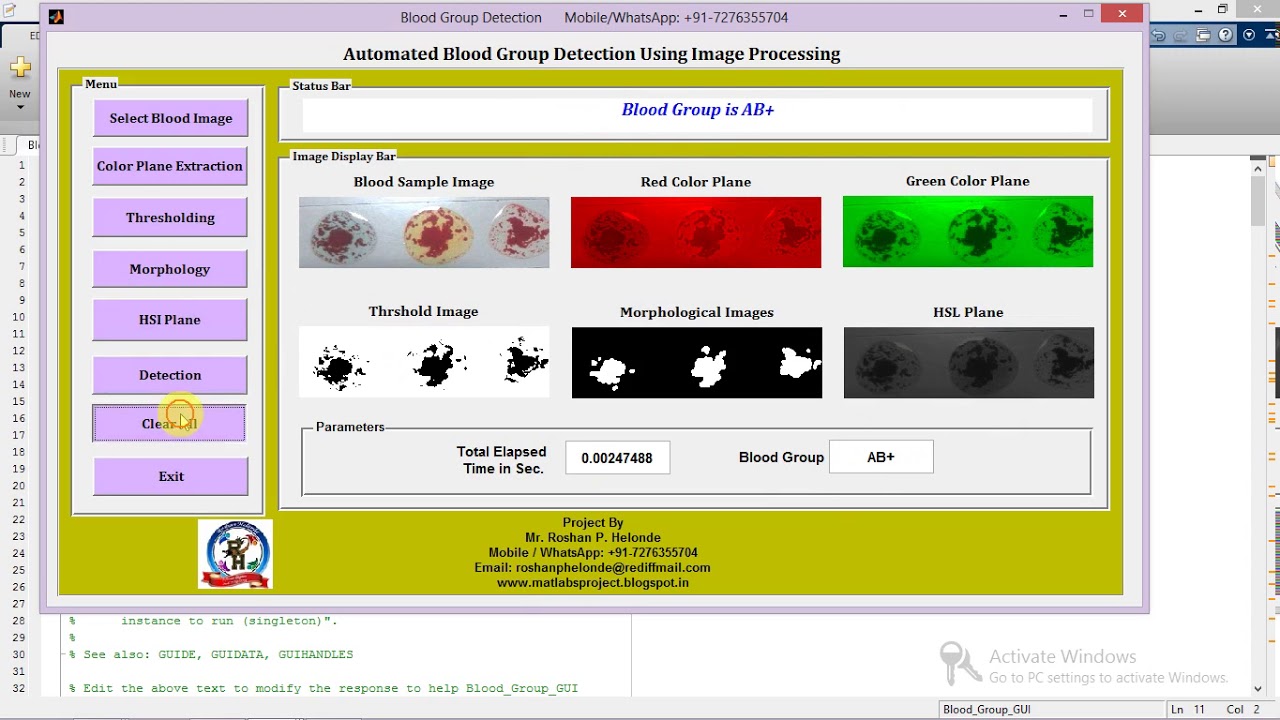Click the Morphological Images preview
Viewport: 1280px width, 720px height.
coord(697,362)
